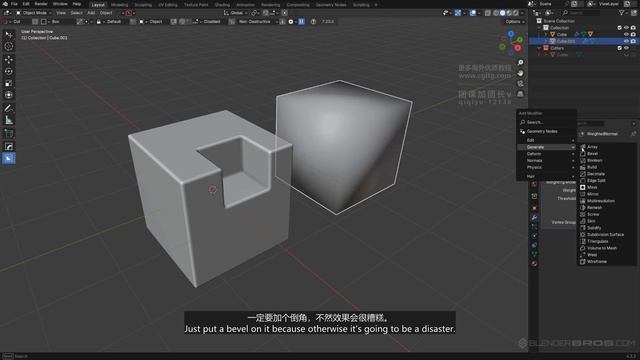The image size is (640, 360).
Task: Select the Annotate tool in the left toolbar
Action: [9, 108]
